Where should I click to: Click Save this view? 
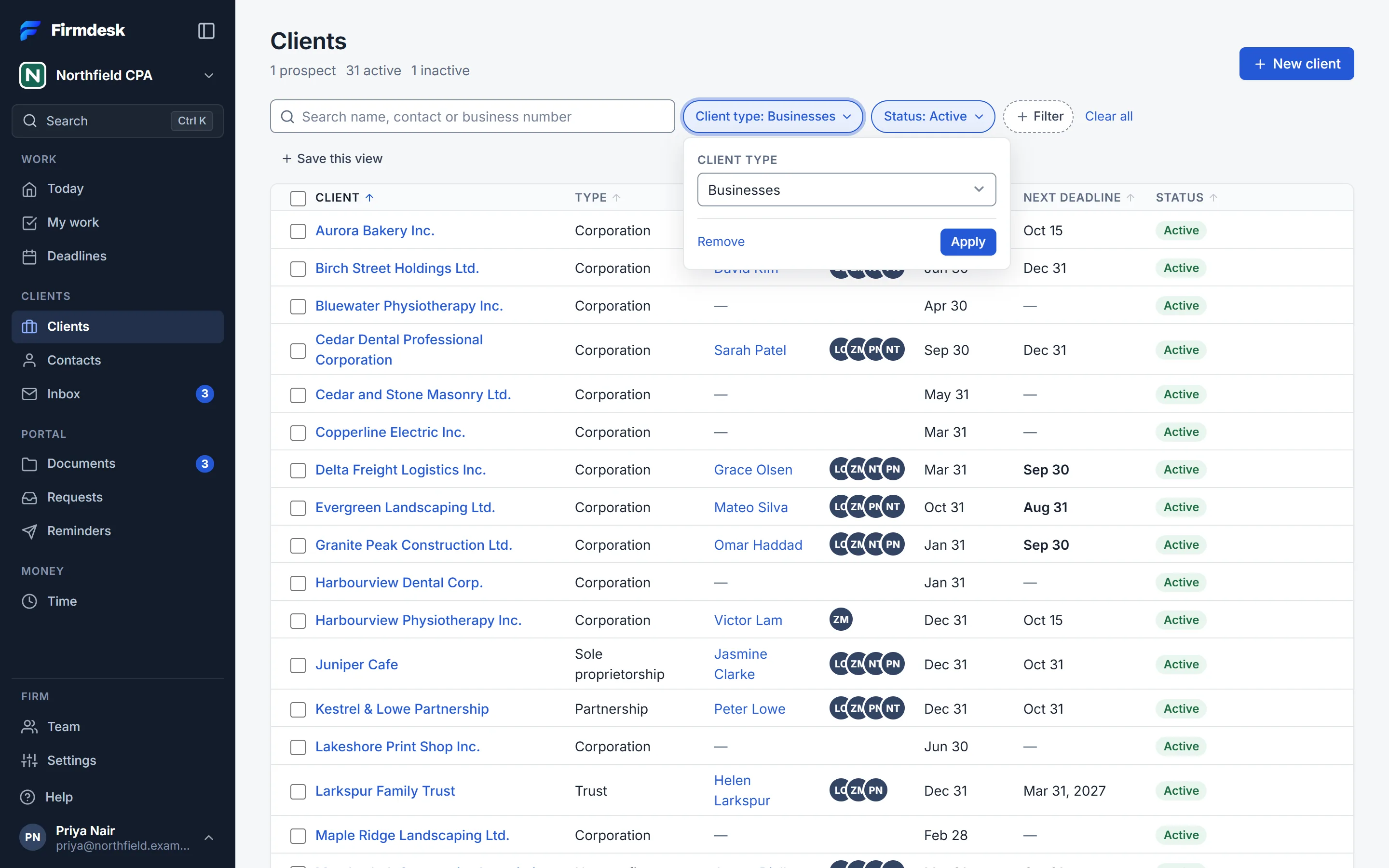point(332,159)
